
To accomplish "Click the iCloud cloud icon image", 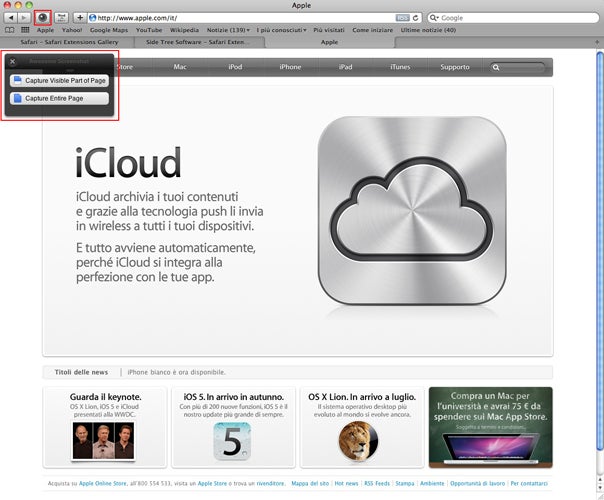I will [x=412, y=210].
